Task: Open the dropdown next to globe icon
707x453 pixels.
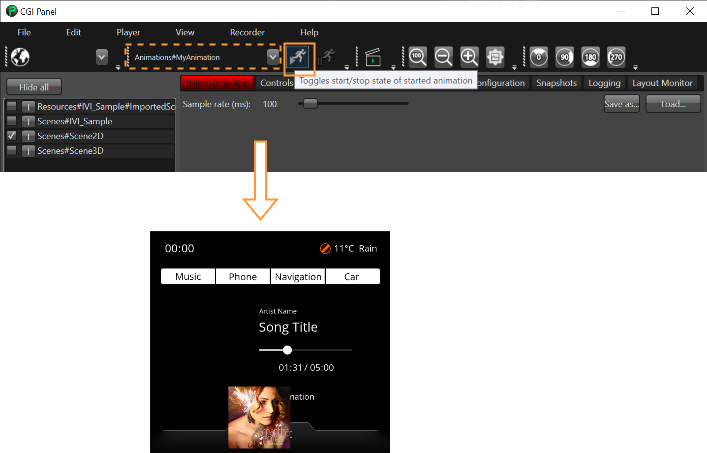Action: click(102, 57)
